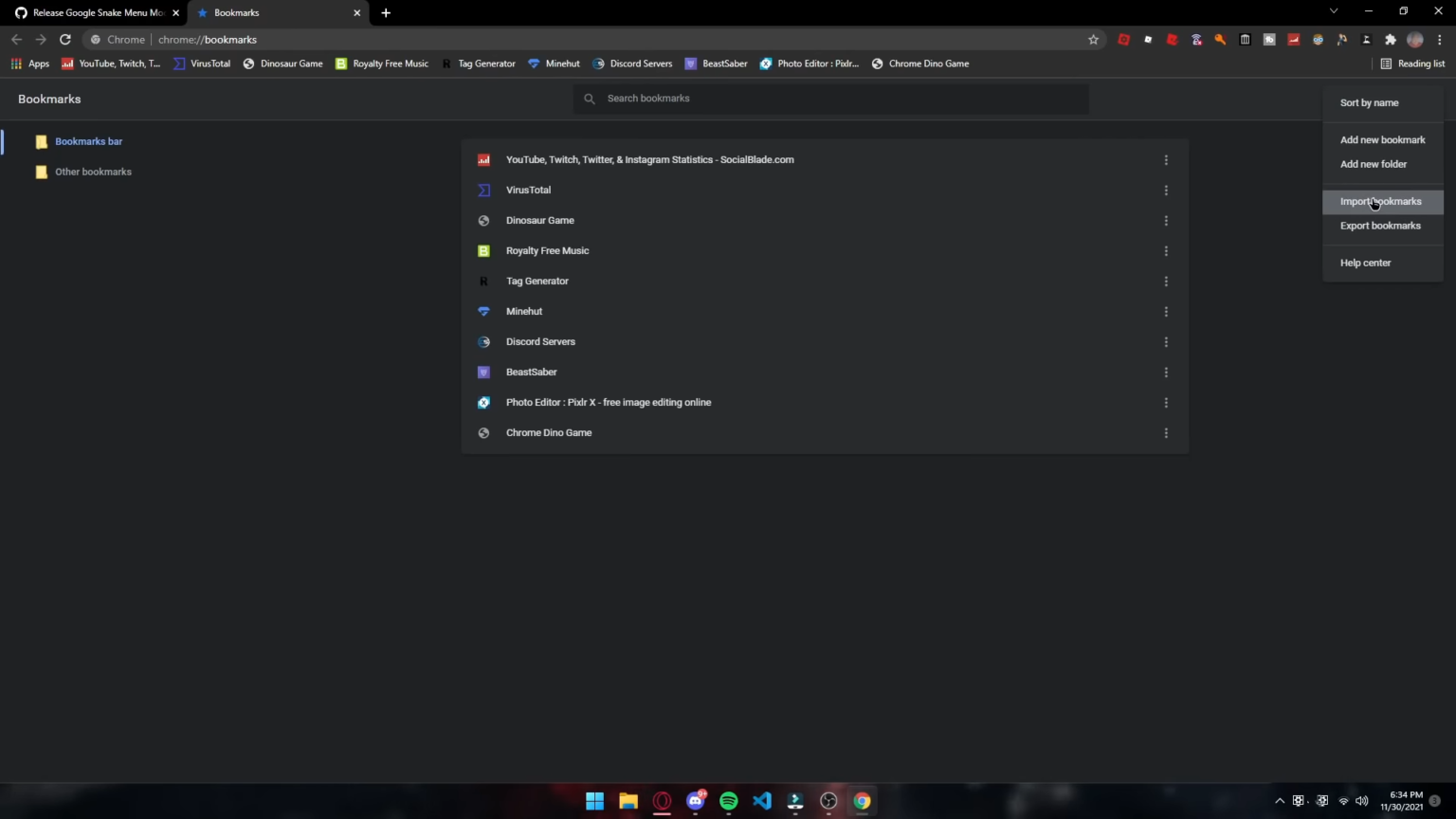Launch File Explorer from taskbar
The image size is (1456, 819).
tap(628, 801)
